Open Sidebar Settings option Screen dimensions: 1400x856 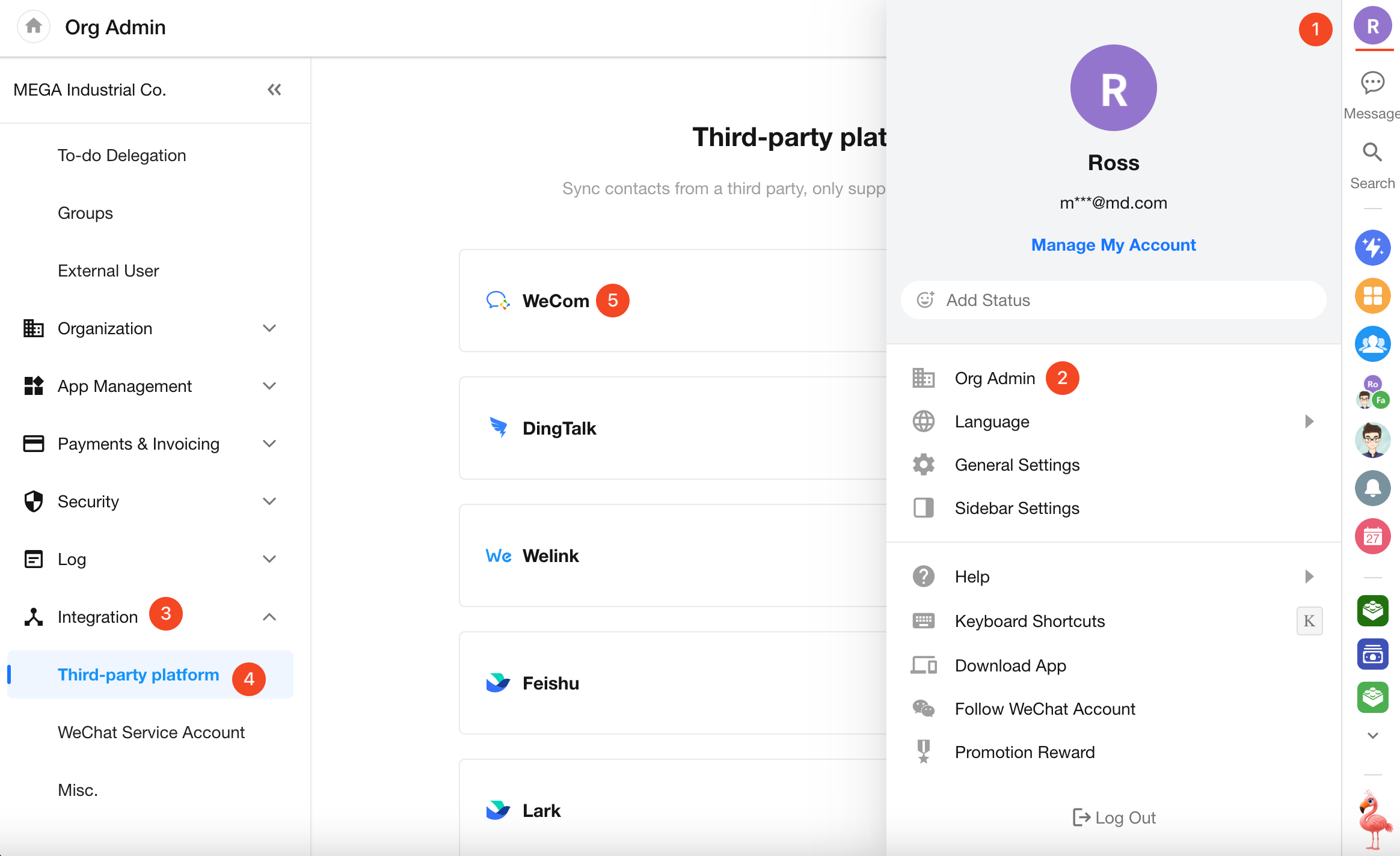point(1017,508)
